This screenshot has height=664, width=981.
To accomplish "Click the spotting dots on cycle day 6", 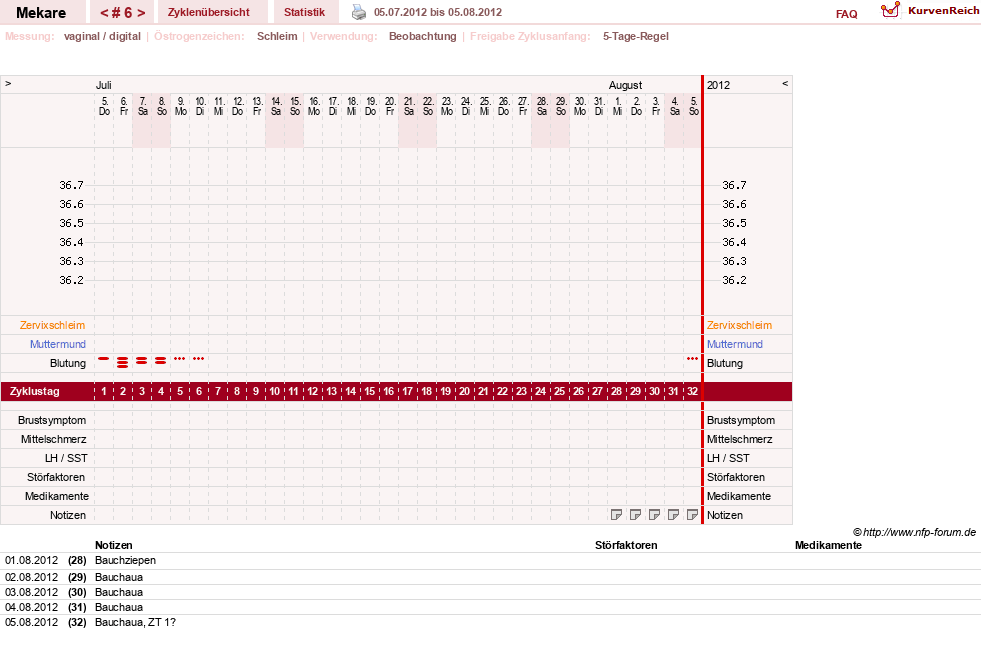I will click(x=198, y=359).
